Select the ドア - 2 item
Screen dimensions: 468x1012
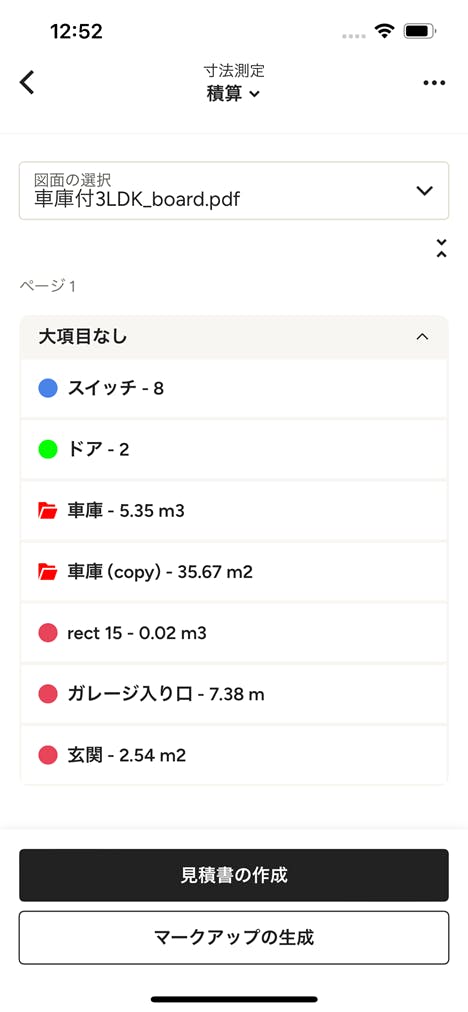pos(234,450)
